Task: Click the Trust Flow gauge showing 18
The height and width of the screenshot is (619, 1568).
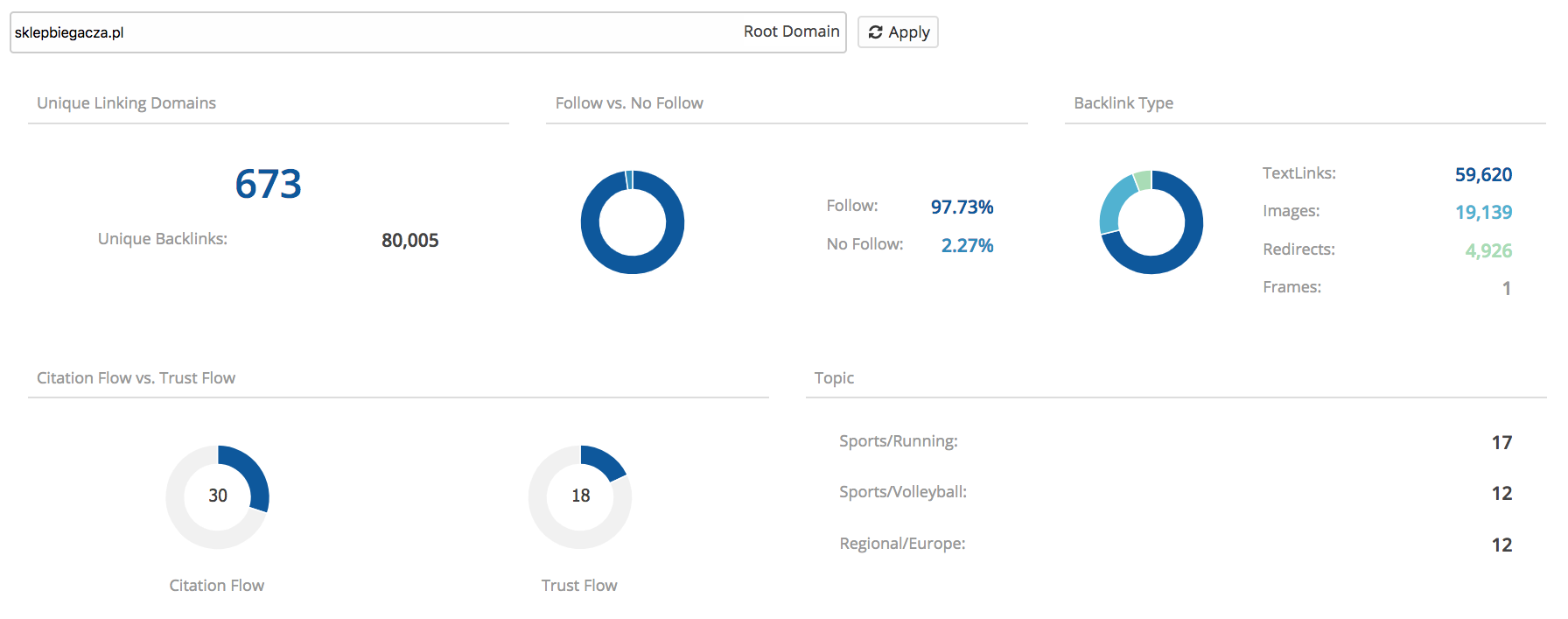Action: [580, 496]
